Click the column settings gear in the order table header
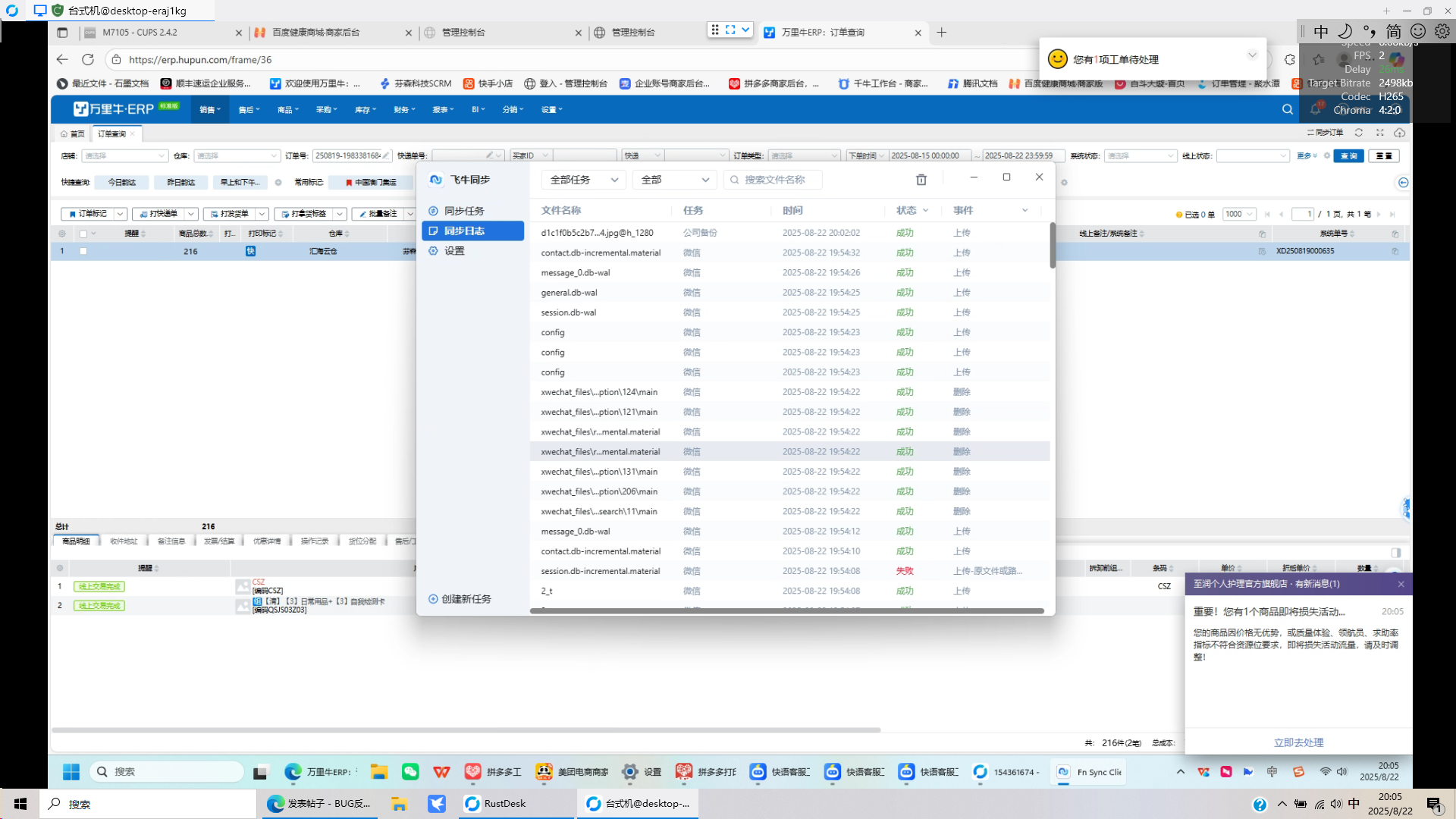The image size is (1456, 819). [x=62, y=234]
